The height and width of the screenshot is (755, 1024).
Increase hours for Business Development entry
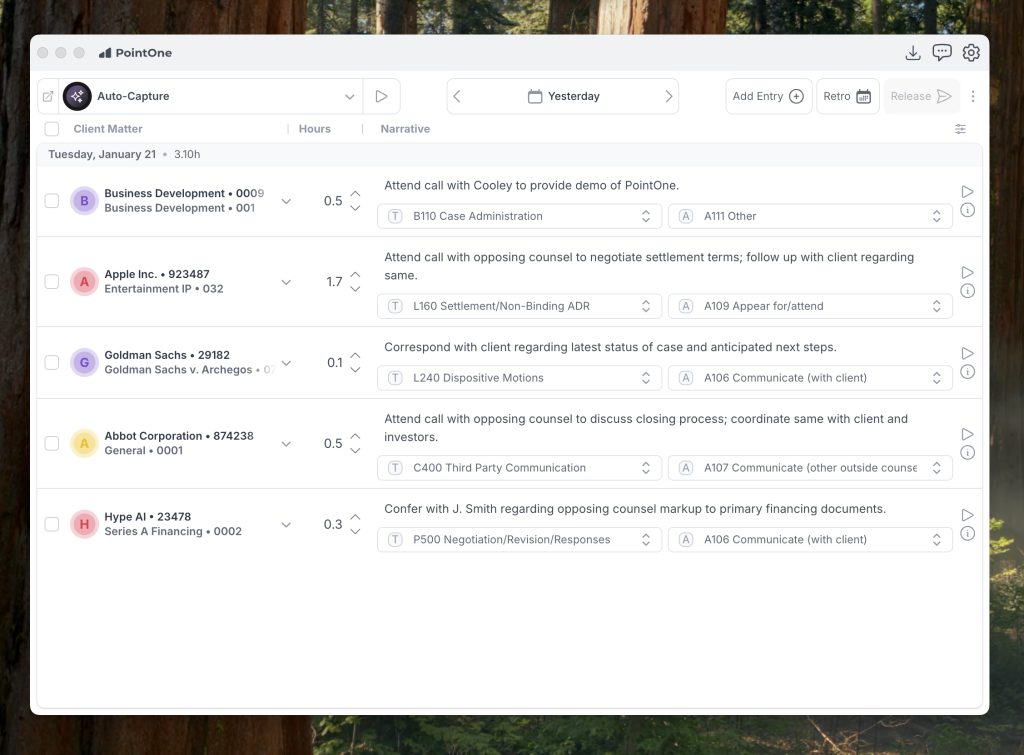click(x=355, y=193)
